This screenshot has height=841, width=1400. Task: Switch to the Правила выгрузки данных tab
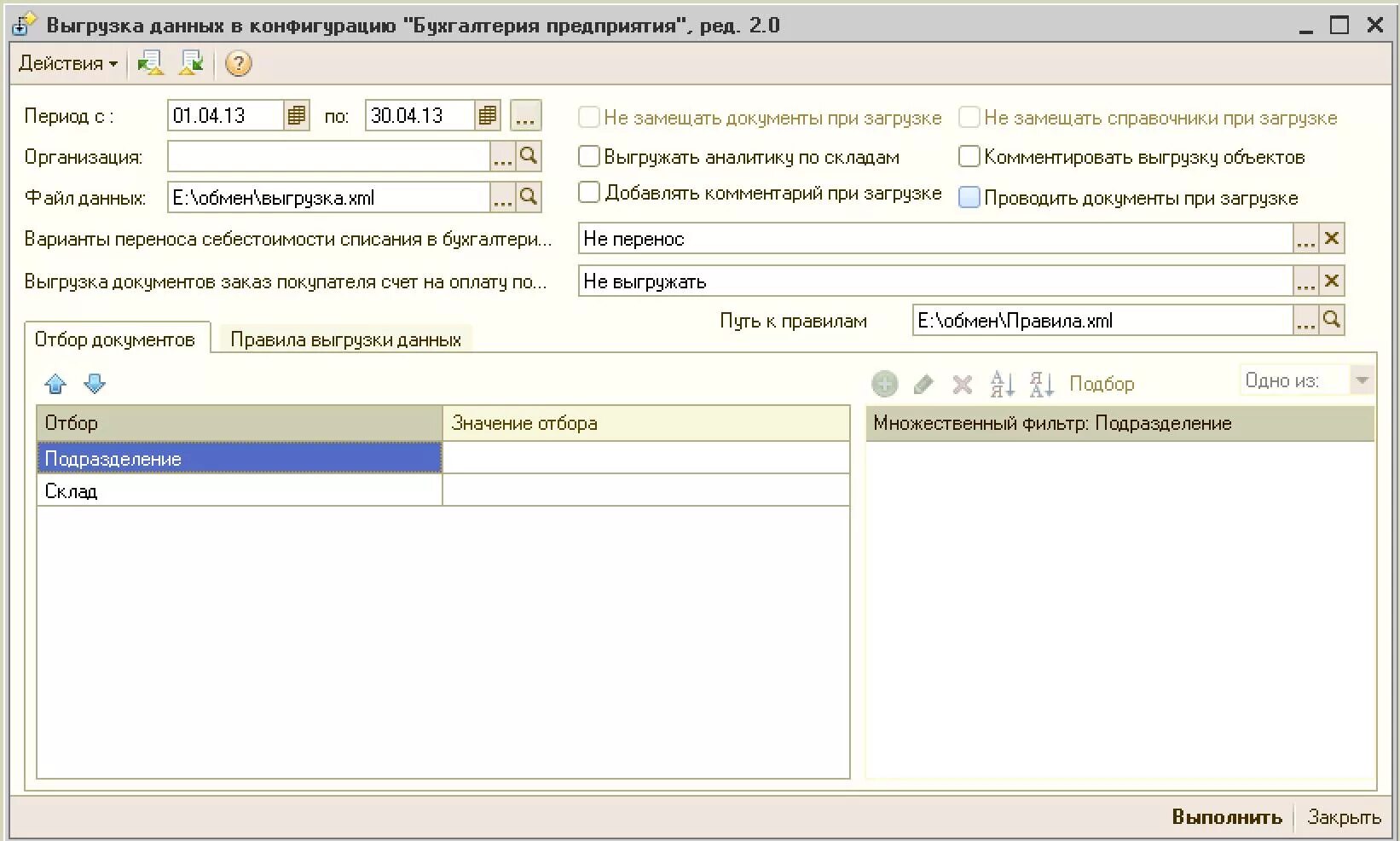345,339
